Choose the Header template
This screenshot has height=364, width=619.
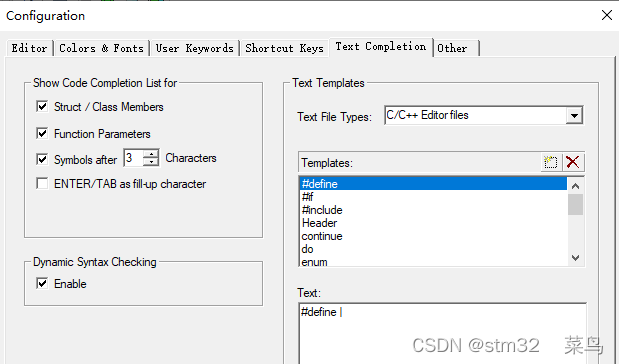pos(433,223)
